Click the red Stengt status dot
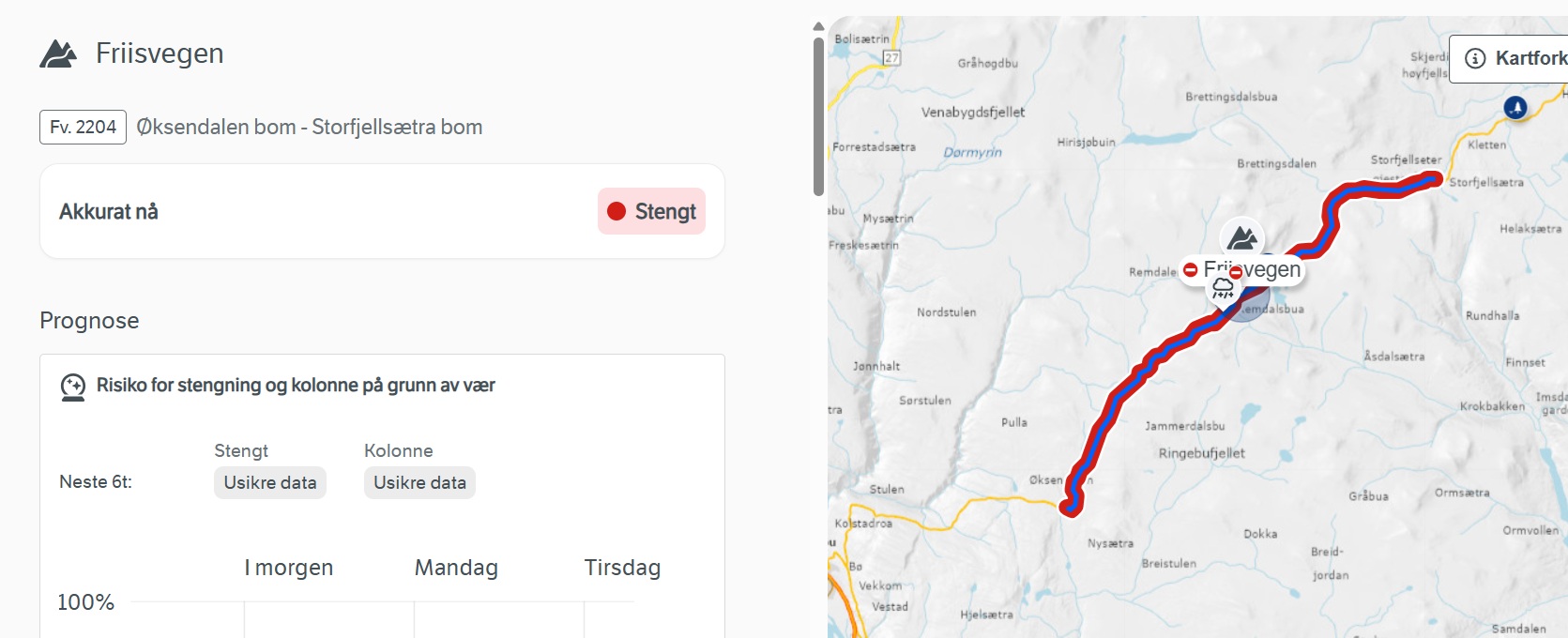This screenshot has width=1568, height=638. (x=617, y=211)
